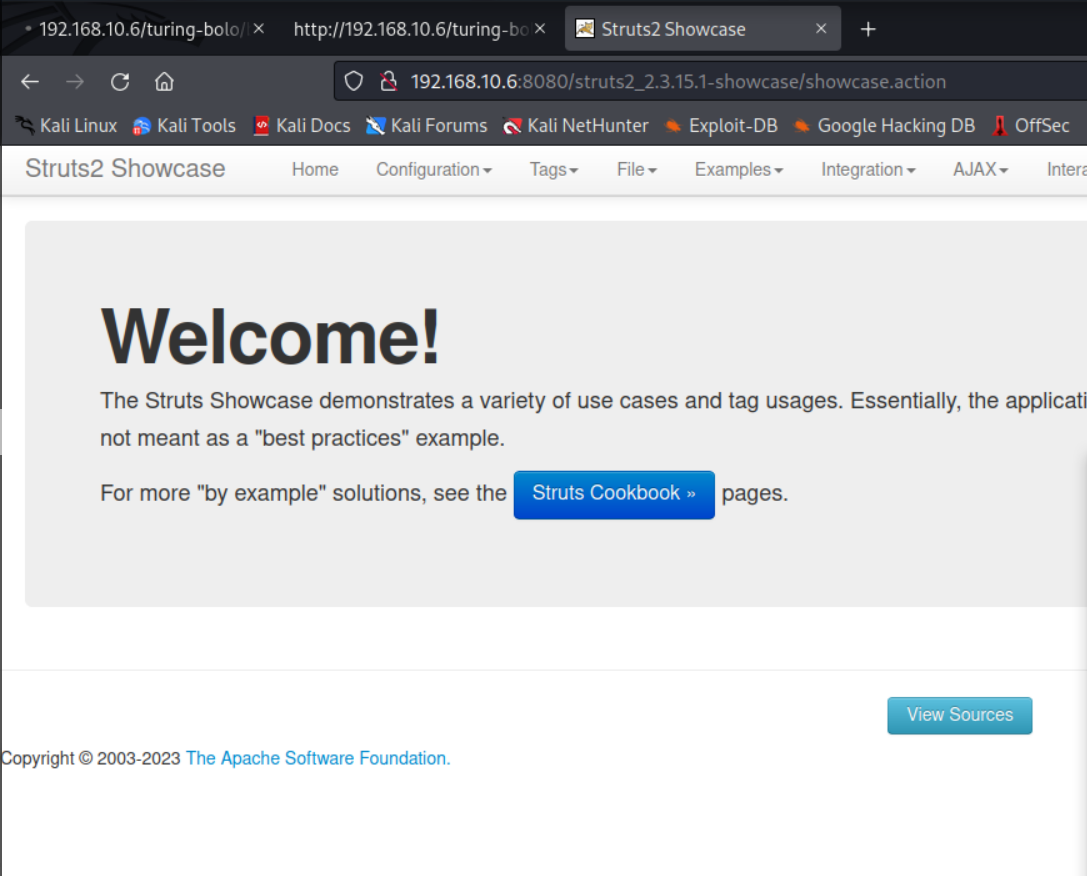Click the Copyright © 2003-2023 text
Image resolution: width=1087 pixels, height=876 pixels.
click(x=91, y=758)
